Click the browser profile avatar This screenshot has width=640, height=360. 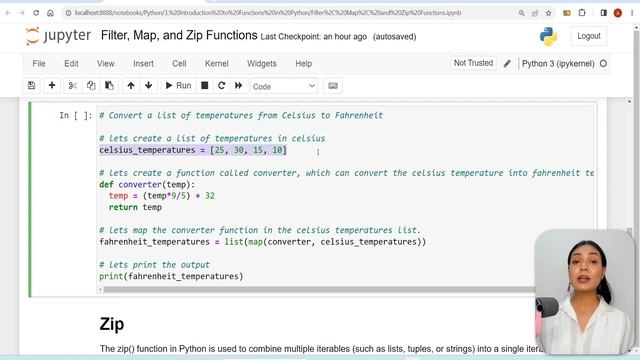pyautogui.click(x=618, y=13)
